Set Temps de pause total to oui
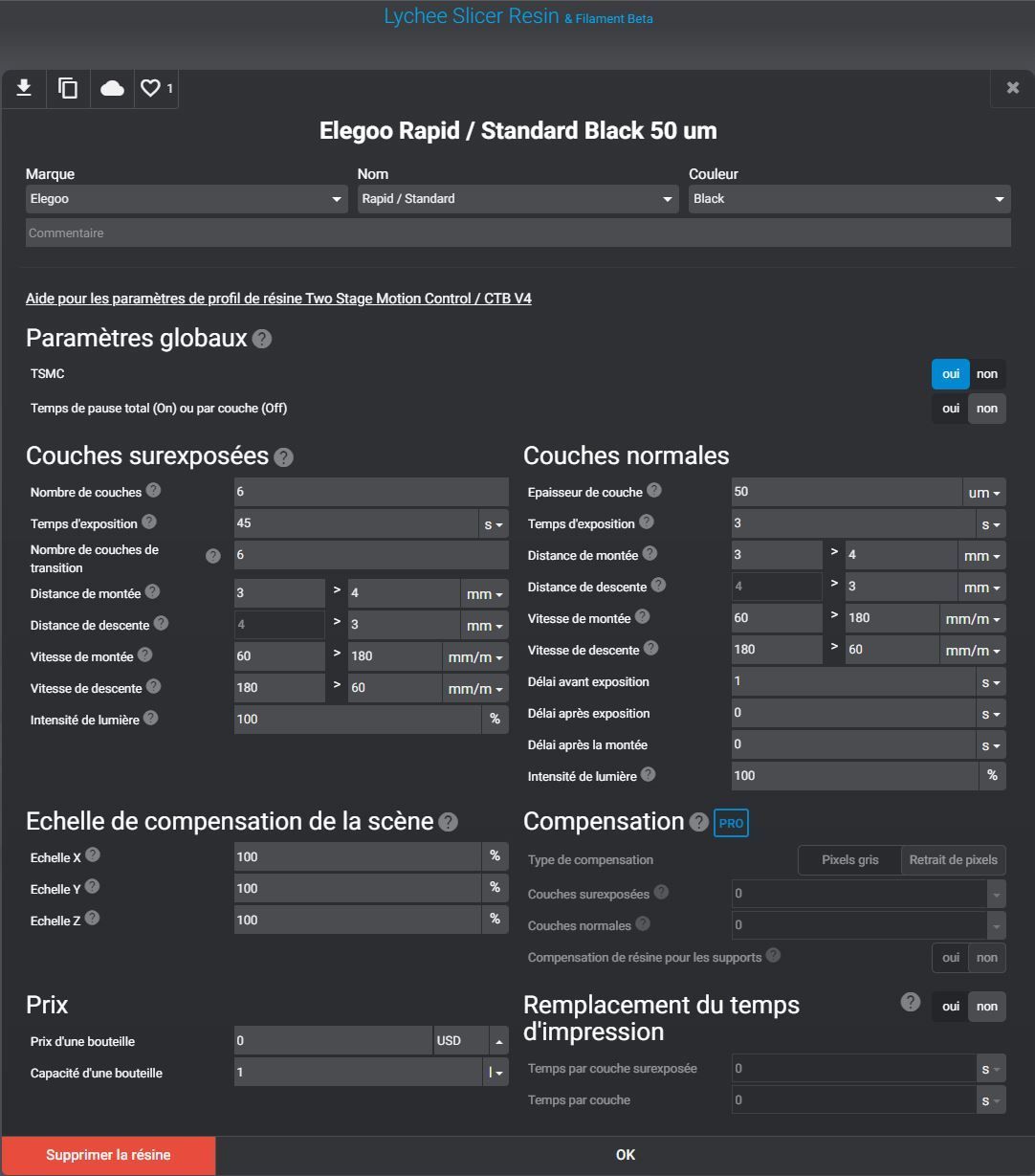This screenshot has height=1176, width=1035. coord(950,409)
